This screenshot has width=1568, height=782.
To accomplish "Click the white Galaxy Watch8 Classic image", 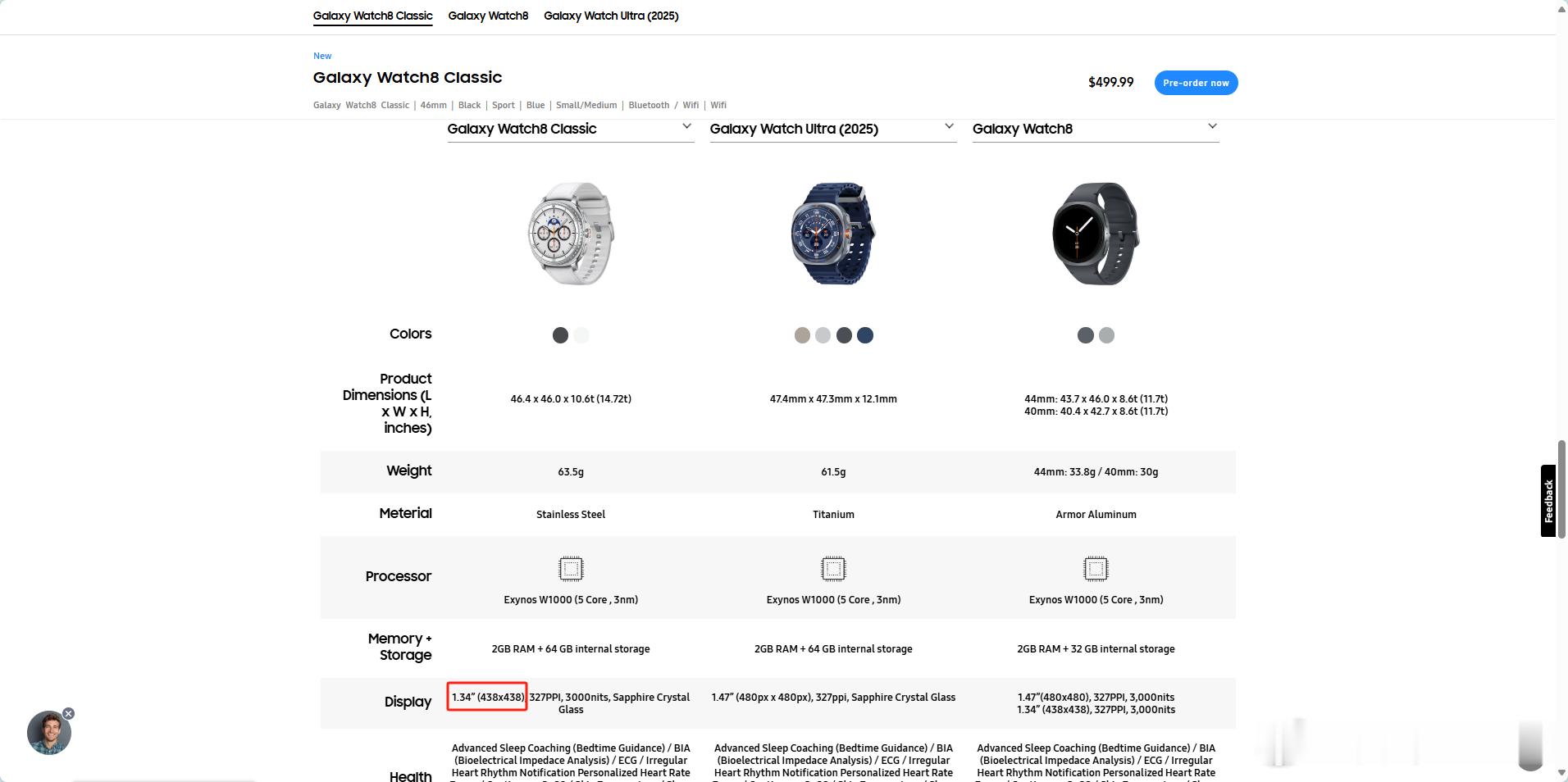I will click(571, 234).
